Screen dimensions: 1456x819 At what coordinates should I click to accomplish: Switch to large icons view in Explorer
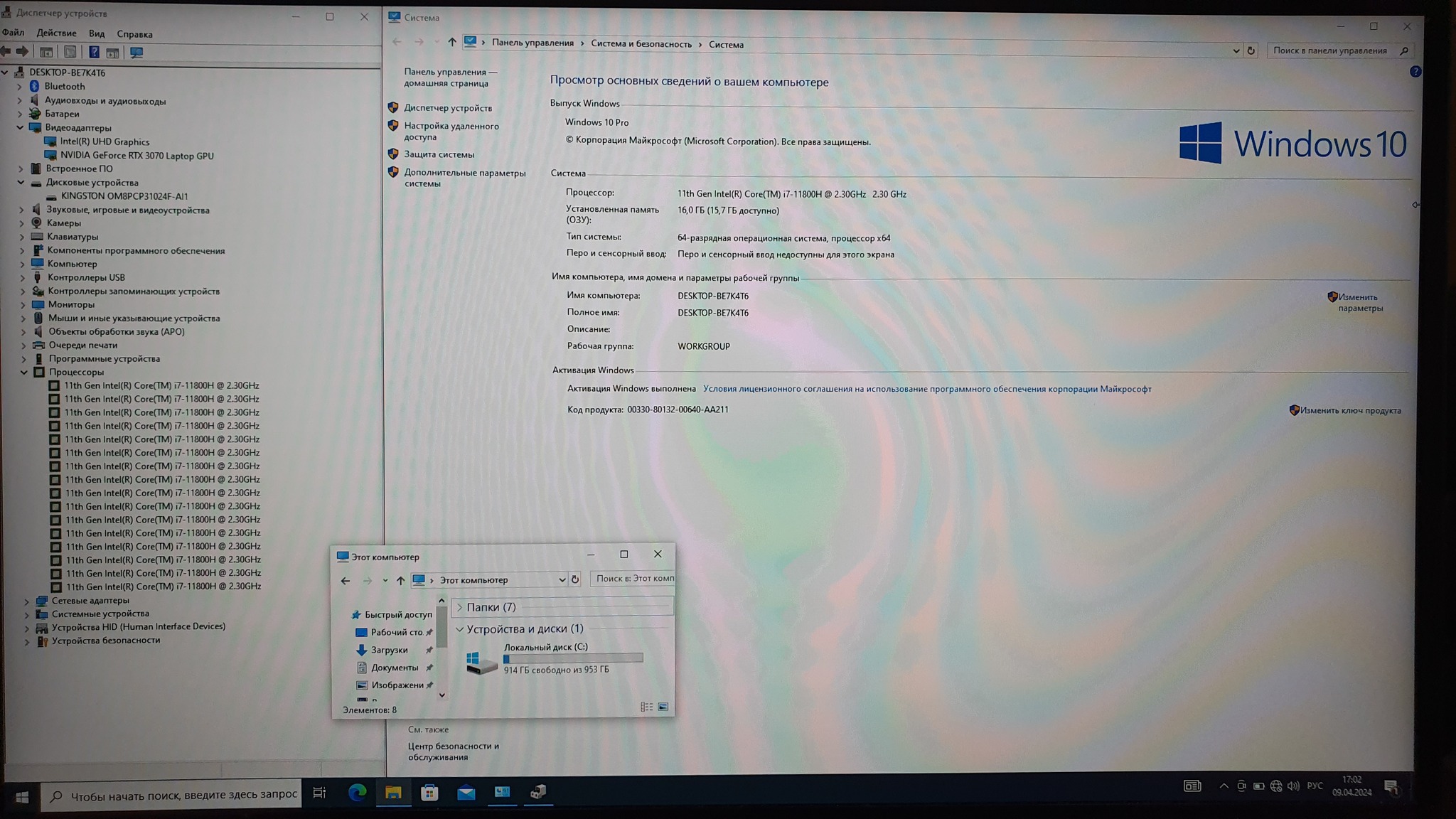(663, 707)
